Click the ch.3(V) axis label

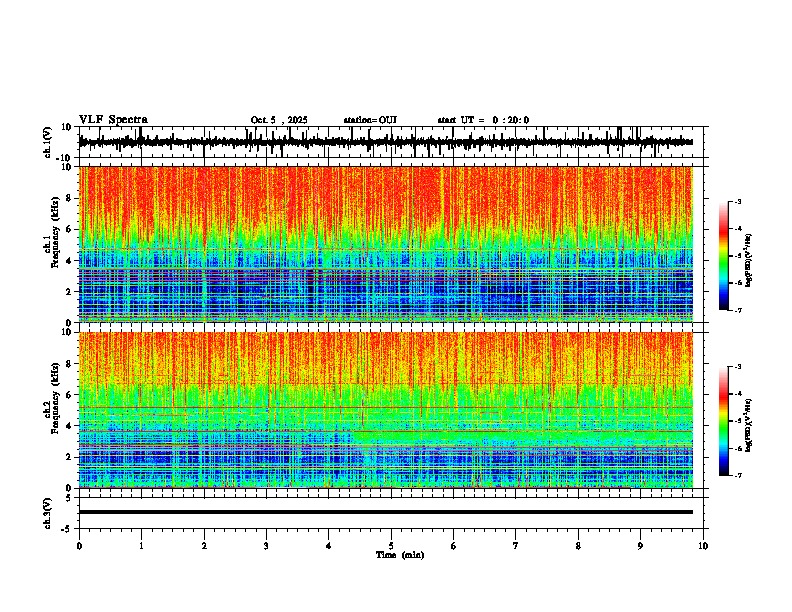coord(48,513)
